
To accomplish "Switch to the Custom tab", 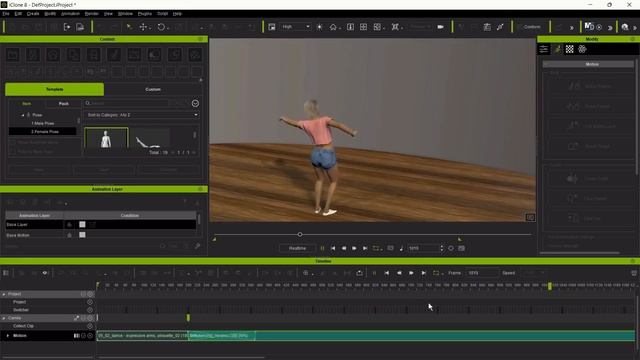I will point(153,89).
